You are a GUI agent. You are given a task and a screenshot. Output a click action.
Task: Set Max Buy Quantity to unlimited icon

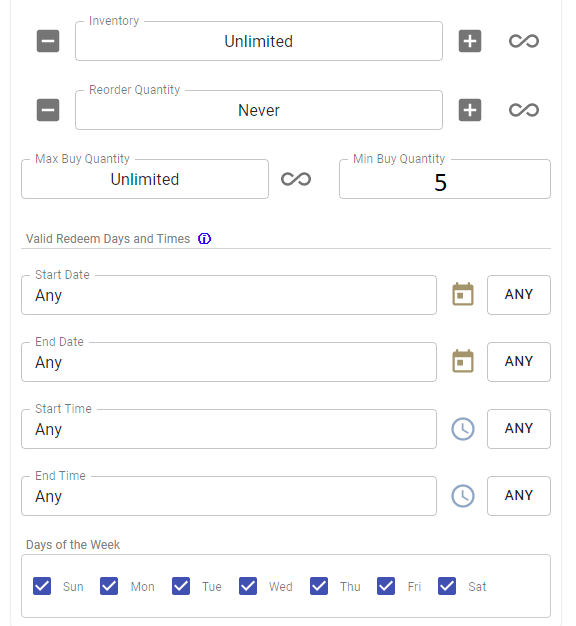click(296, 179)
